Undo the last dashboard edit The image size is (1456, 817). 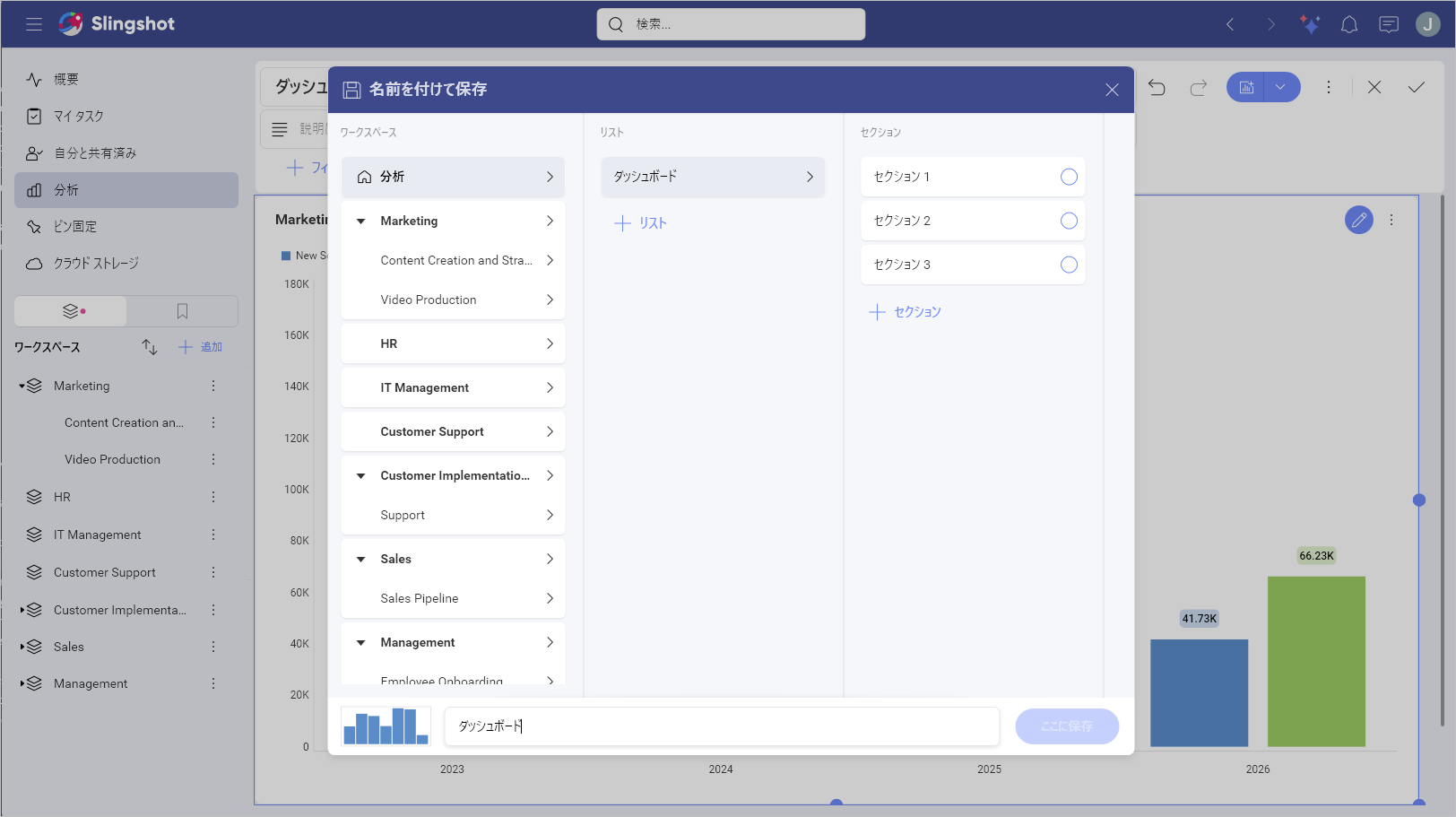[x=1157, y=87]
